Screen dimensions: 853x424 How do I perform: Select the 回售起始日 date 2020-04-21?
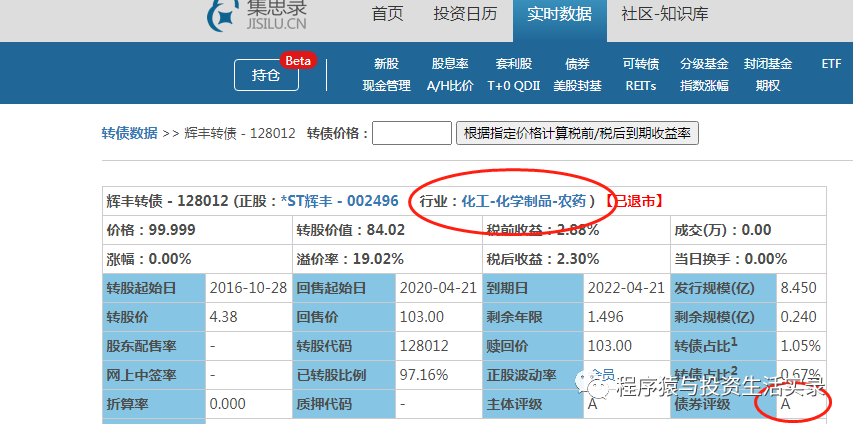438,288
